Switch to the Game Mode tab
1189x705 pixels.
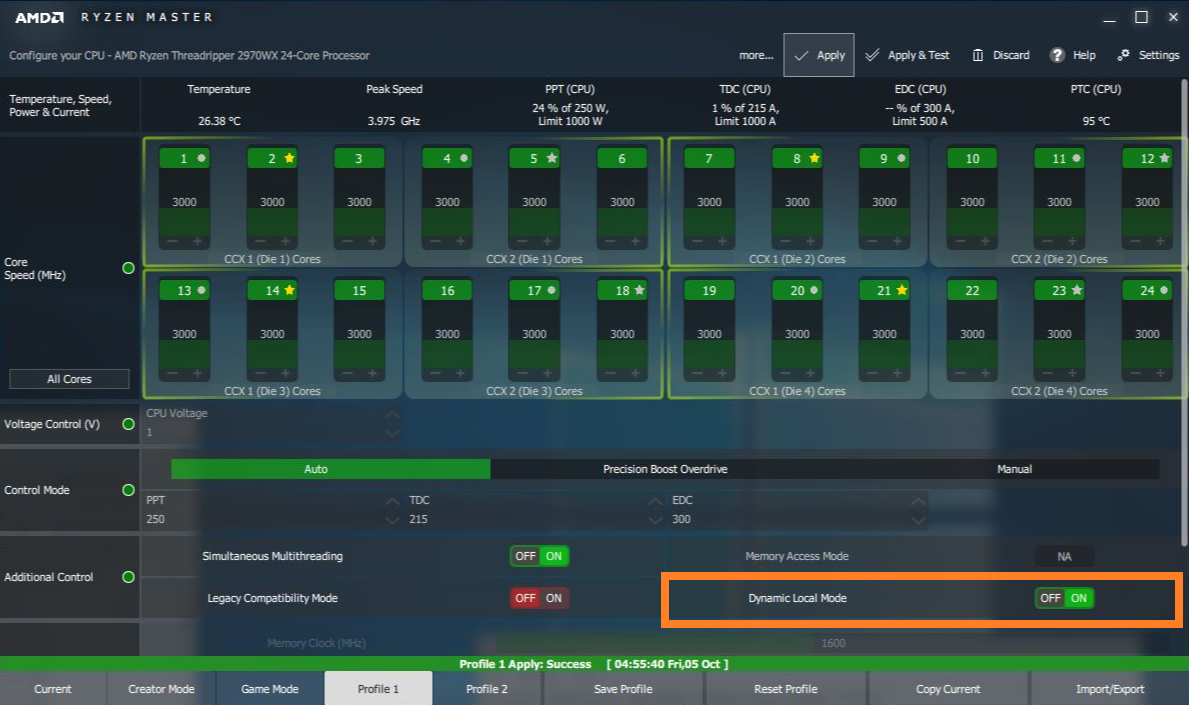click(270, 689)
